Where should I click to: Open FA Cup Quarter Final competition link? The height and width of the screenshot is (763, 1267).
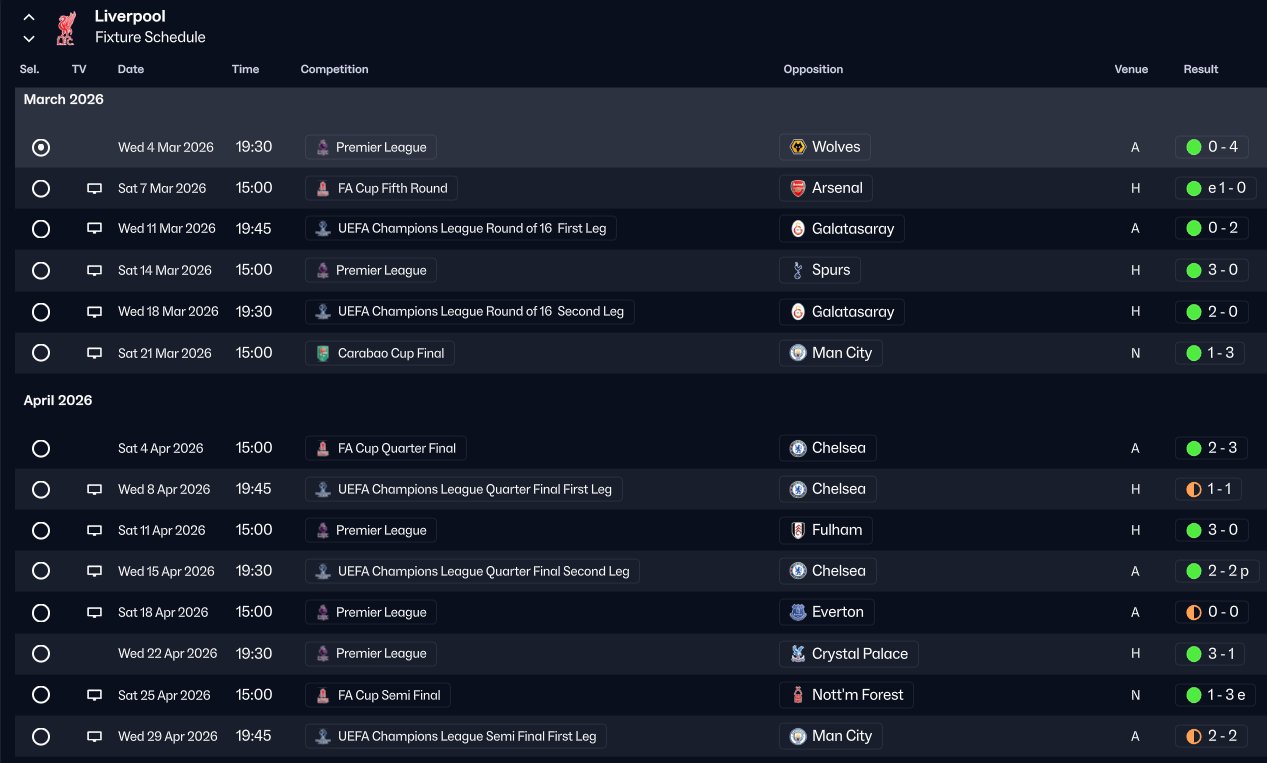coord(386,448)
